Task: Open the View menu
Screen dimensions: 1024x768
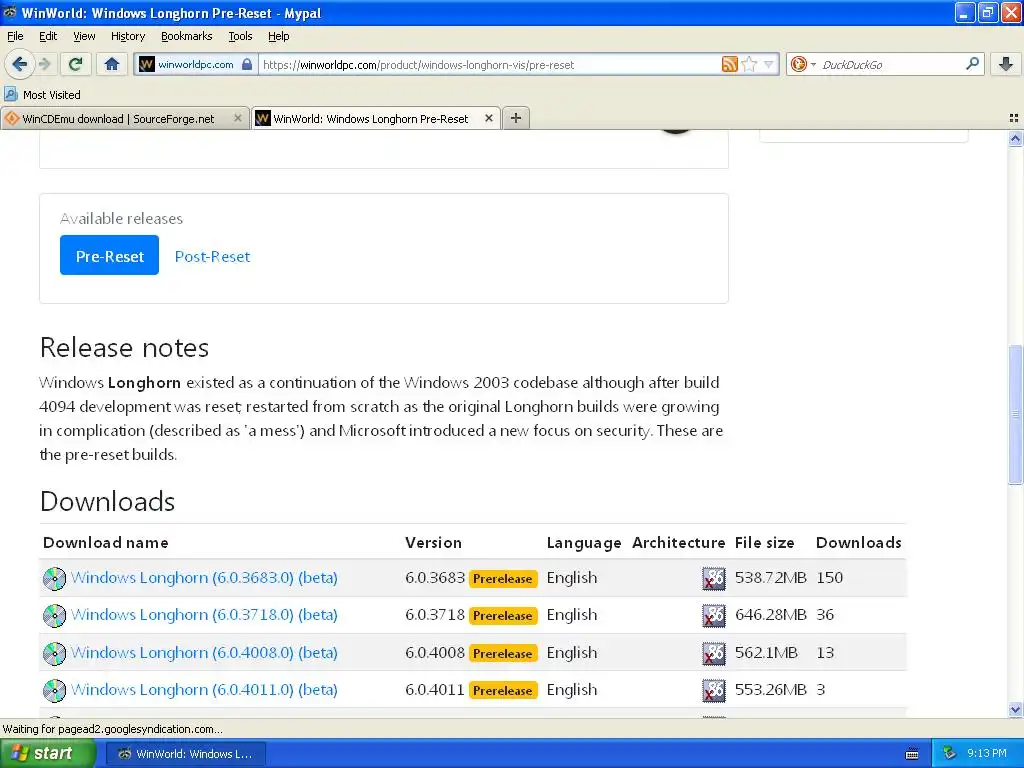Action: pos(84,36)
